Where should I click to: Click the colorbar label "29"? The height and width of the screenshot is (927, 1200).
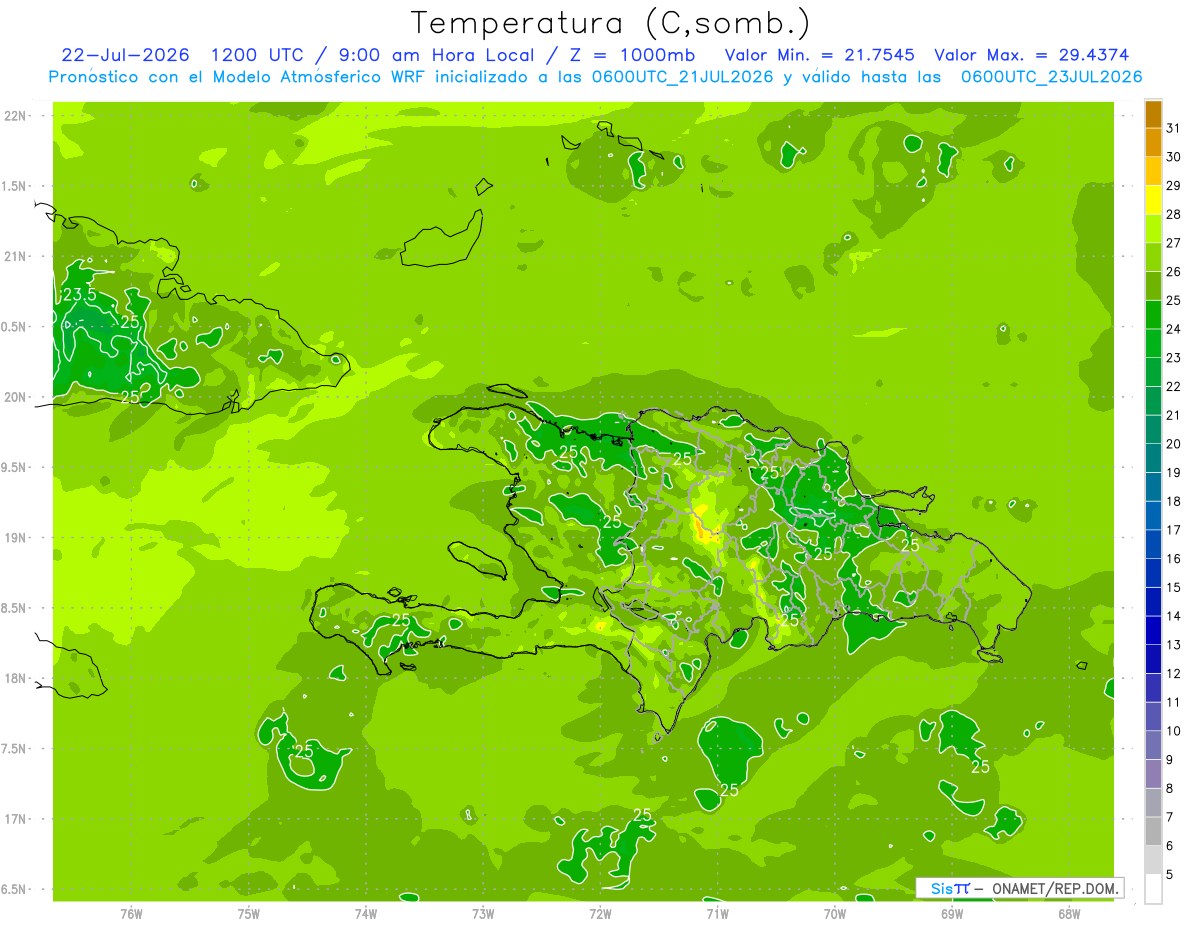click(1174, 185)
